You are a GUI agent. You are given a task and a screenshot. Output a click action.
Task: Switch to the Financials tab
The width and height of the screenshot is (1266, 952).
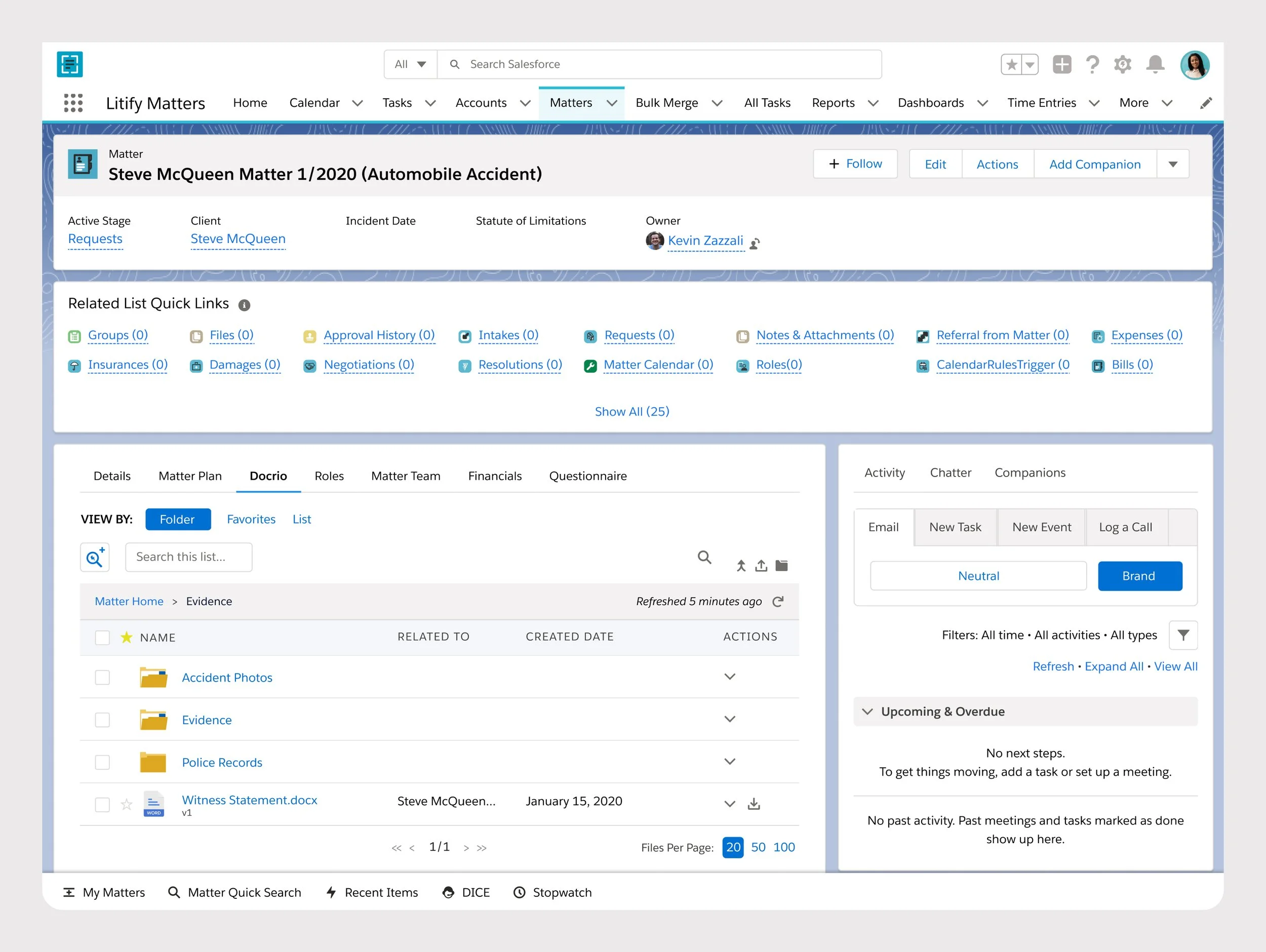point(495,475)
